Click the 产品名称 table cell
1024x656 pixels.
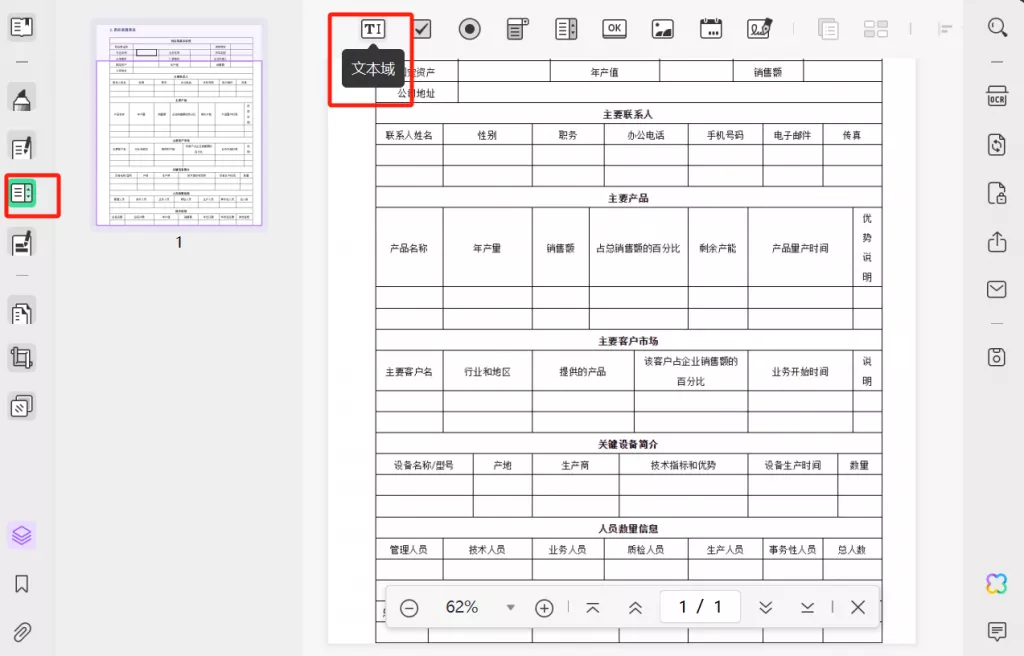(x=409, y=248)
